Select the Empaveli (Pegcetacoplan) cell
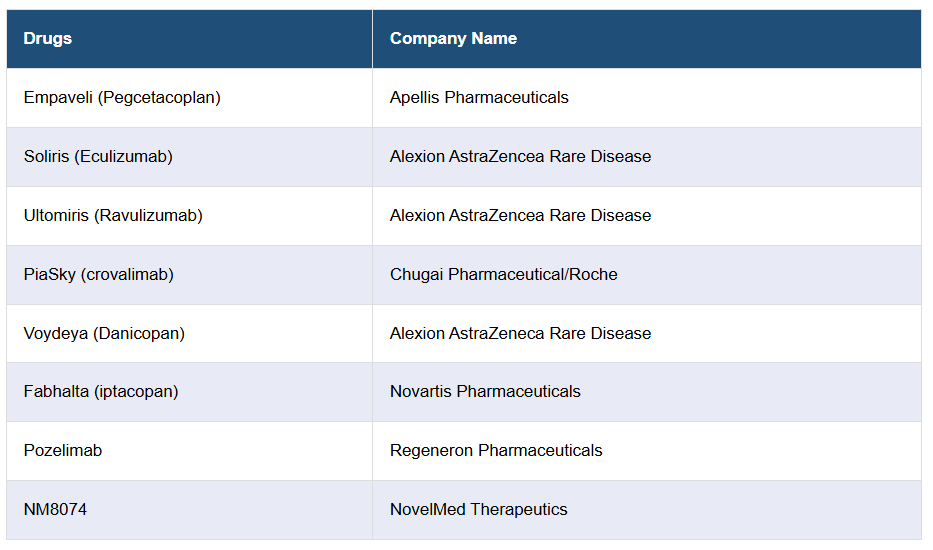Viewport: 933px width, 550px height. pyautogui.click(x=122, y=98)
